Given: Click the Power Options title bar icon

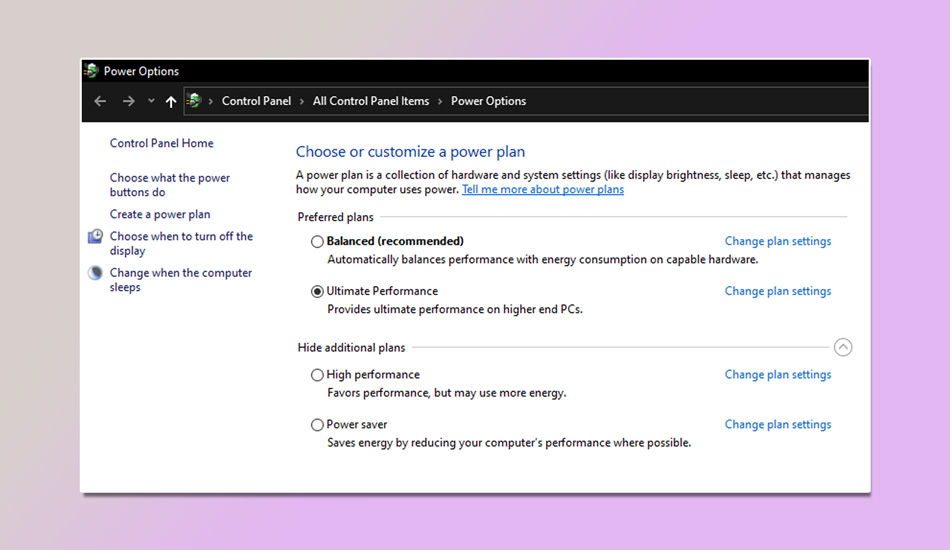Looking at the screenshot, I should (92, 71).
